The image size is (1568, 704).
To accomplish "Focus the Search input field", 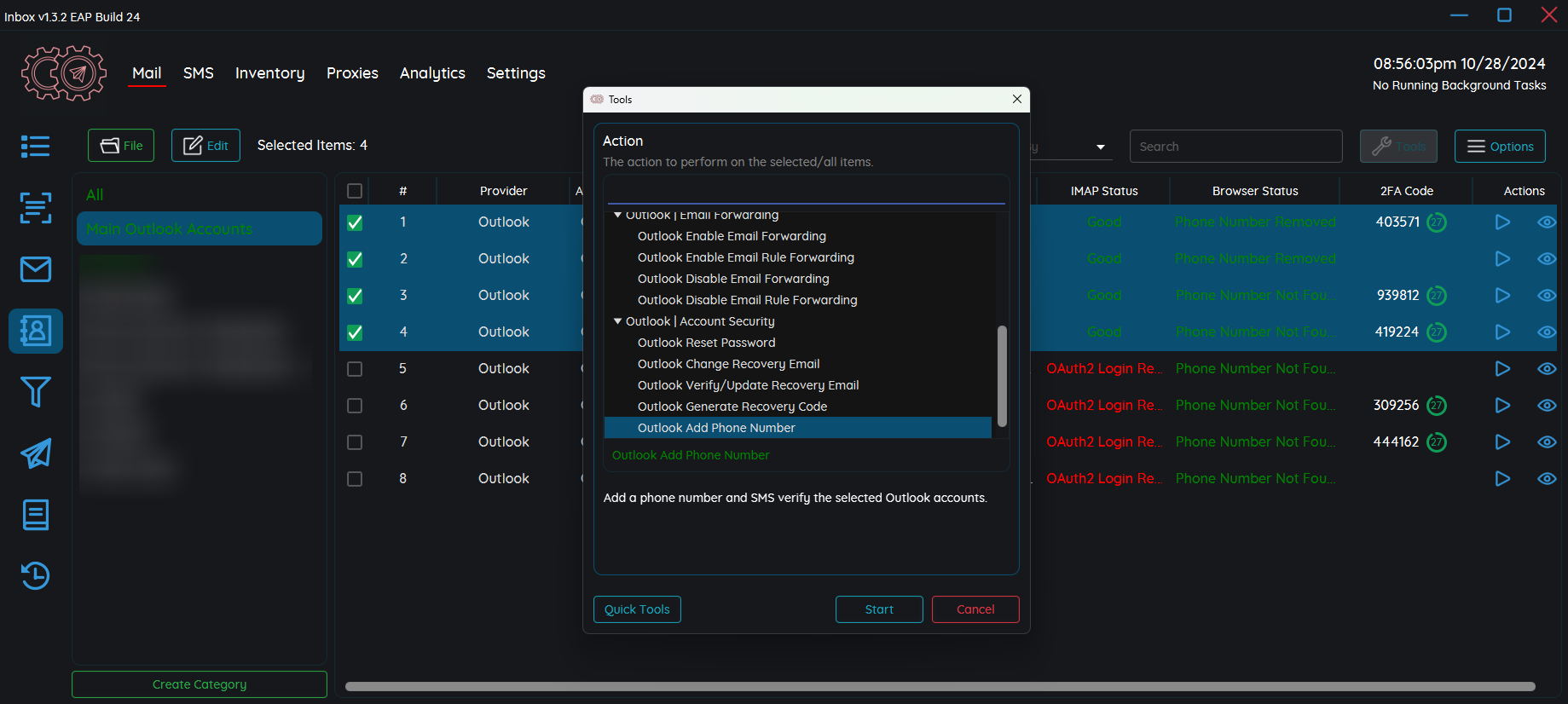I will coord(1235,147).
